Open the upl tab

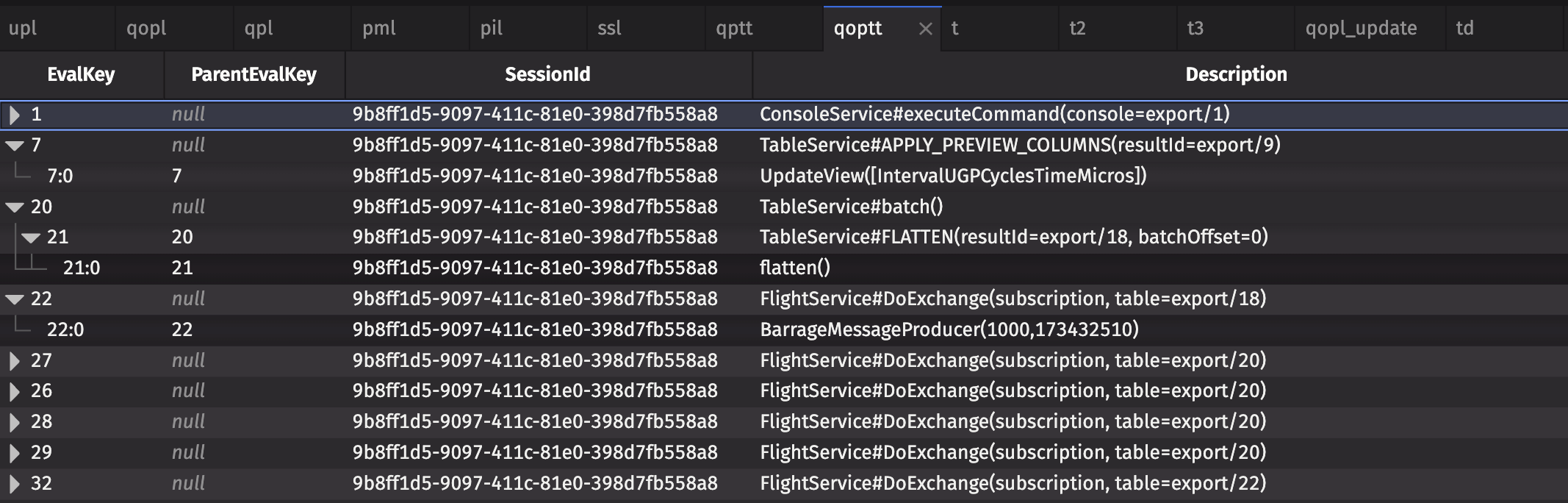(24, 29)
